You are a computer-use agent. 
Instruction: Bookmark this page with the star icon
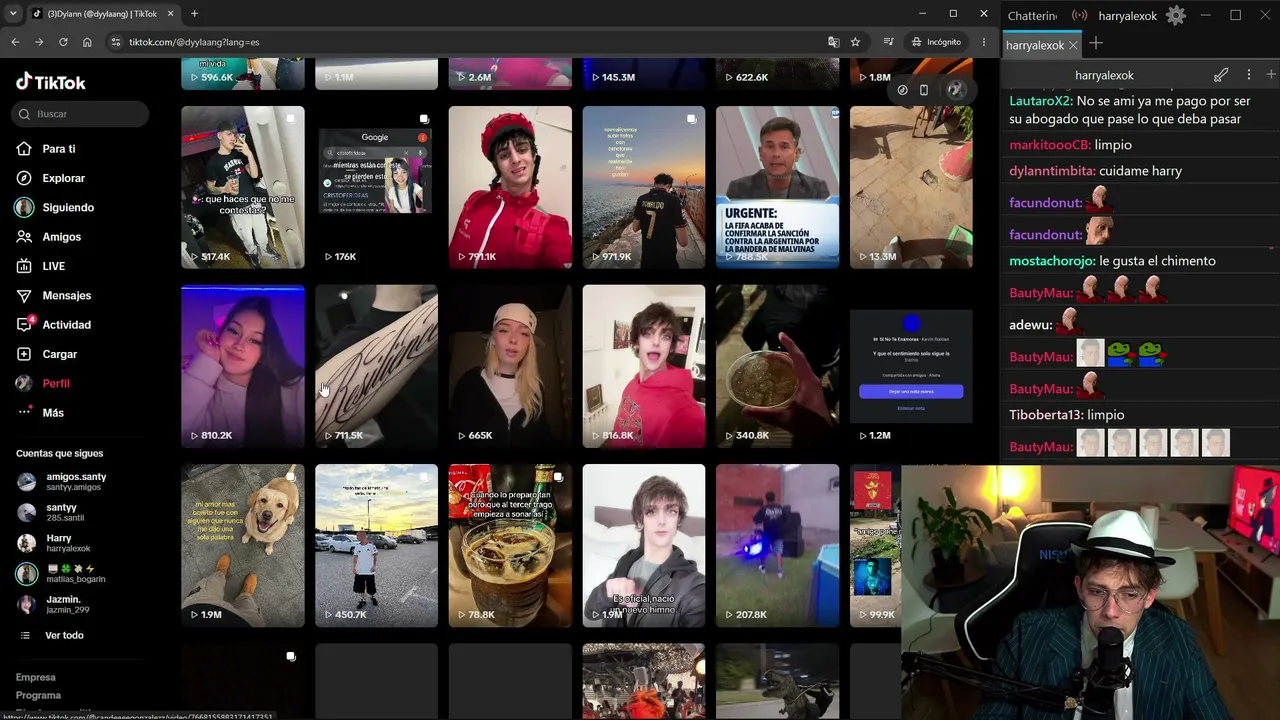click(x=855, y=42)
